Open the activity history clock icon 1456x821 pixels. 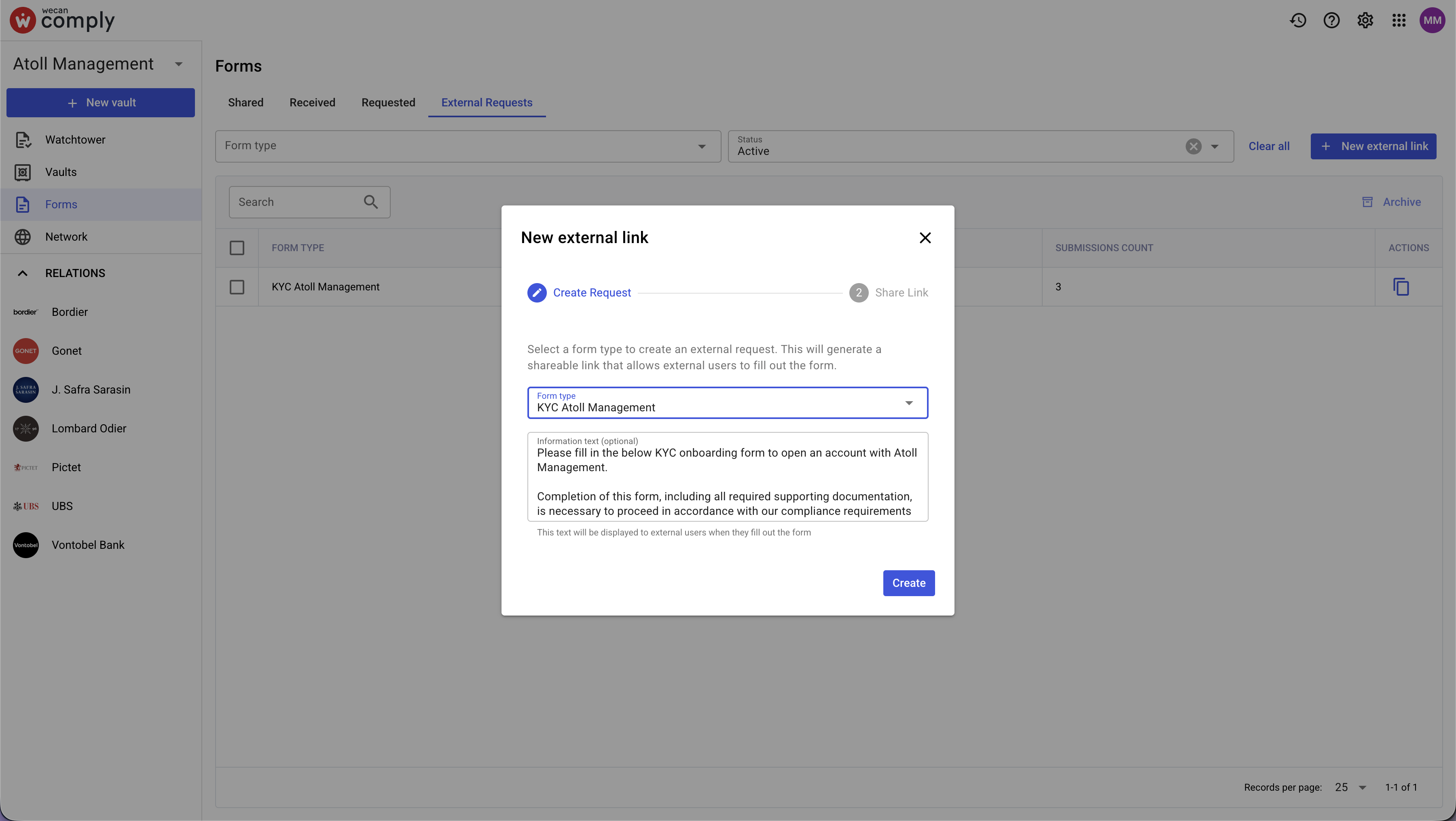[1298, 20]
